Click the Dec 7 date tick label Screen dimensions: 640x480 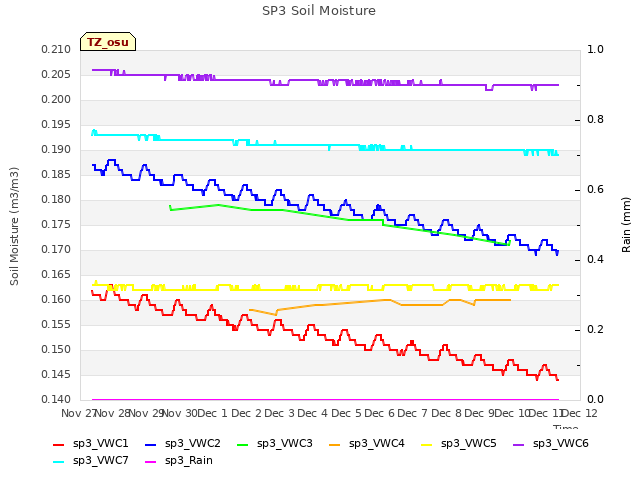tap(413, 413)
